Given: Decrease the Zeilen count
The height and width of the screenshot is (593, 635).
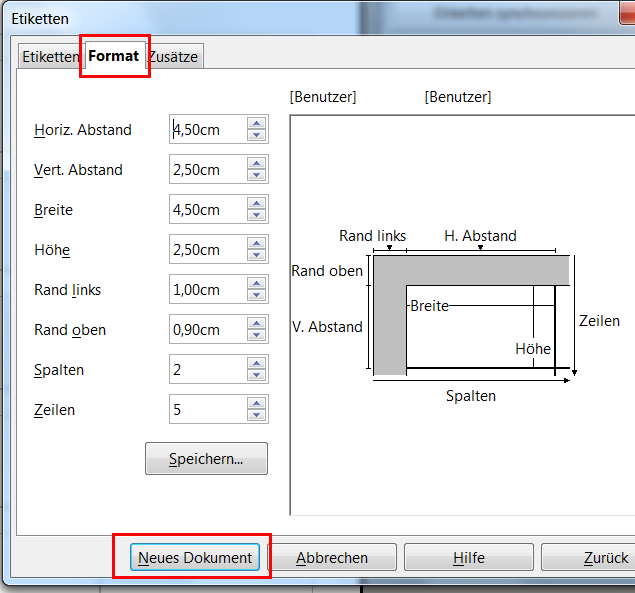Looking at the screenshot, I should tap(257, 415).
